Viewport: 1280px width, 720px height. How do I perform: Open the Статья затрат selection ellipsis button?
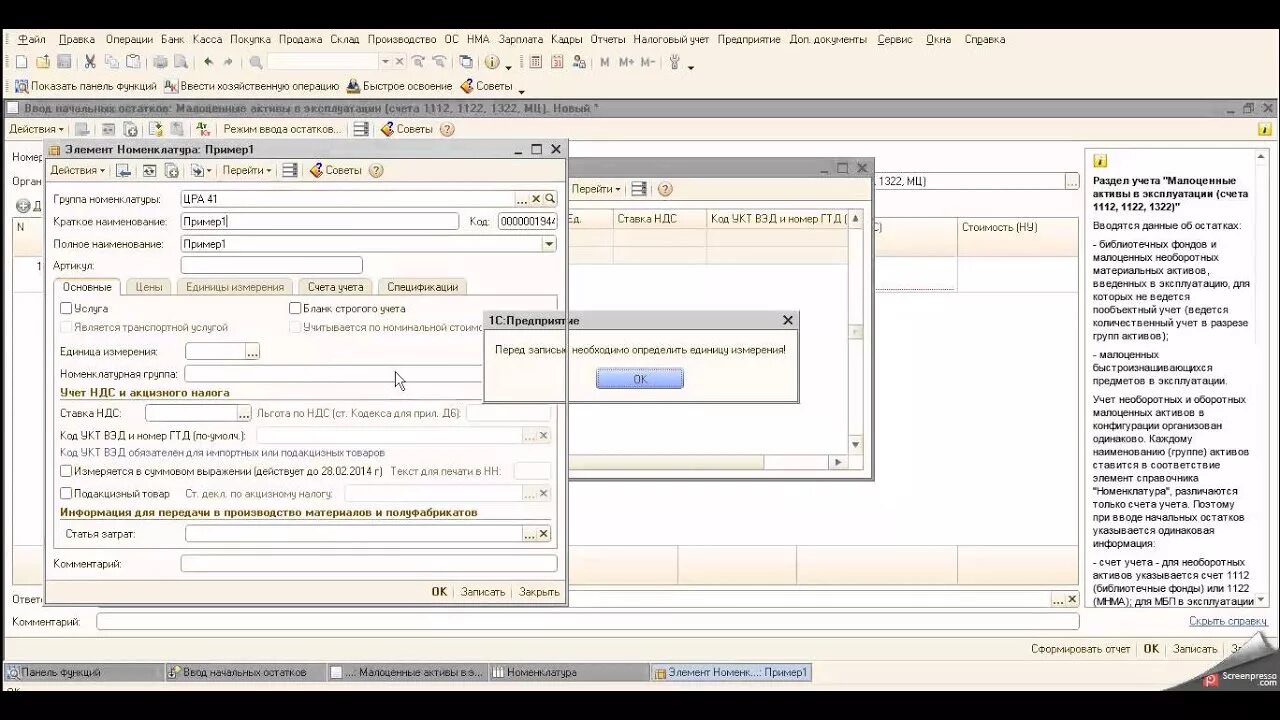pos(529,534)
